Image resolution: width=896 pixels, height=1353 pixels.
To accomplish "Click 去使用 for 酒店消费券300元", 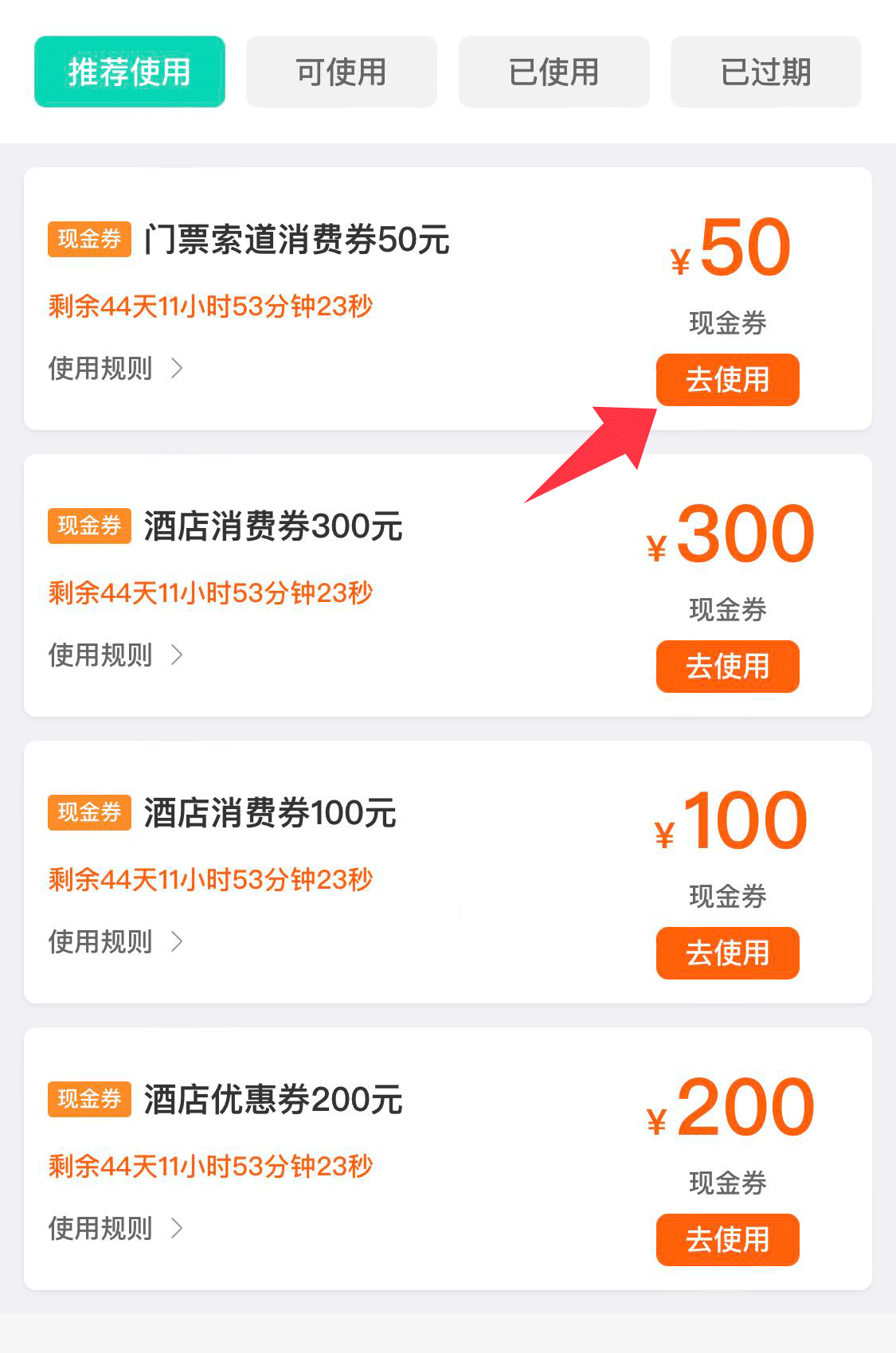I will tap(727, 667).
